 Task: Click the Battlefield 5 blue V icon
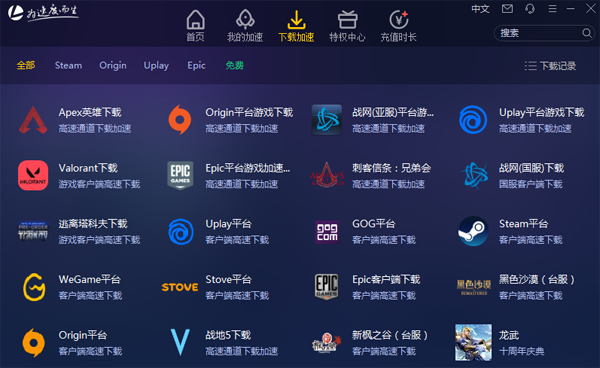click(180, 342)
